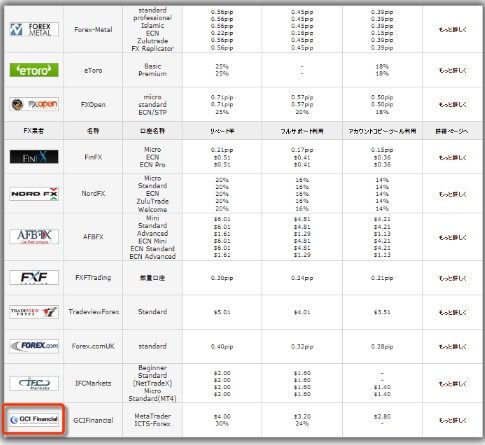This screenshot has width=485, height=445.
Task: Select the FinFX name cell
Action: pos(93,157)
